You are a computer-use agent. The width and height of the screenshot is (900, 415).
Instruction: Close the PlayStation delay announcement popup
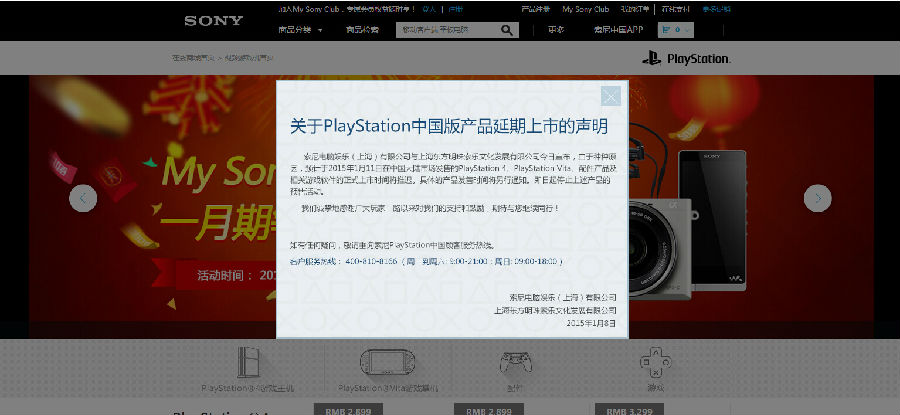(611, 96)
